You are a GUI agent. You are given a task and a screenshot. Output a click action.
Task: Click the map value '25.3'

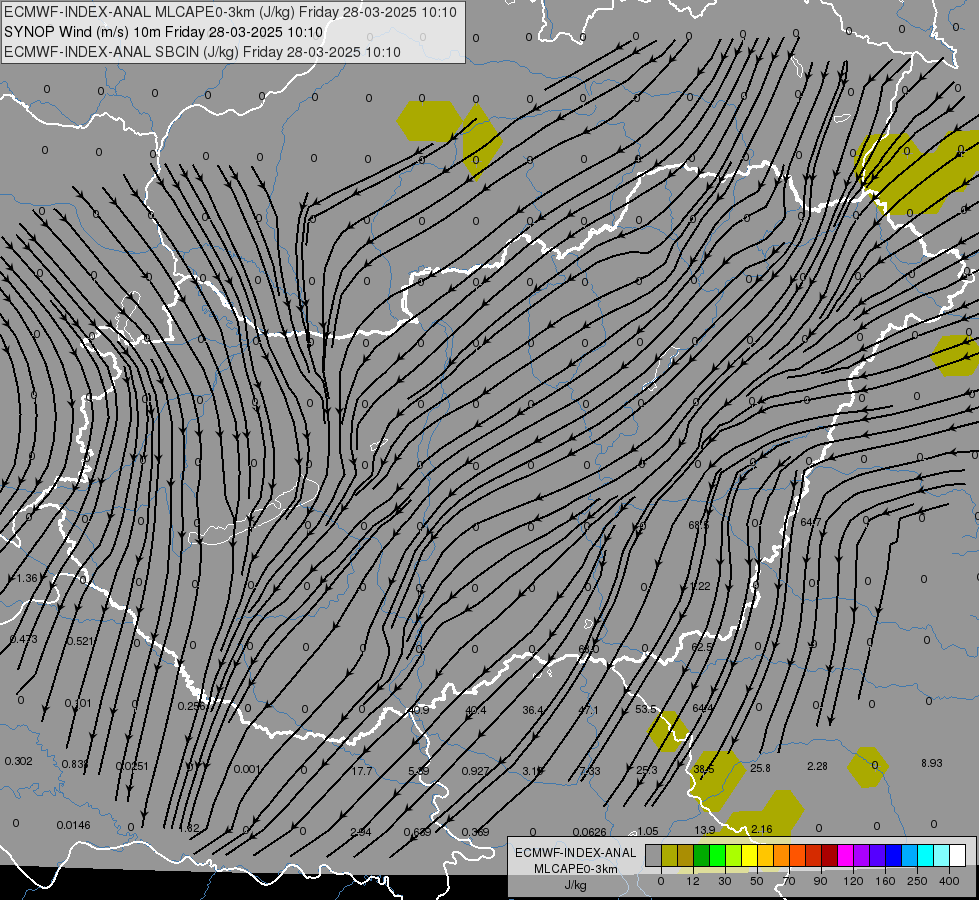646,770
